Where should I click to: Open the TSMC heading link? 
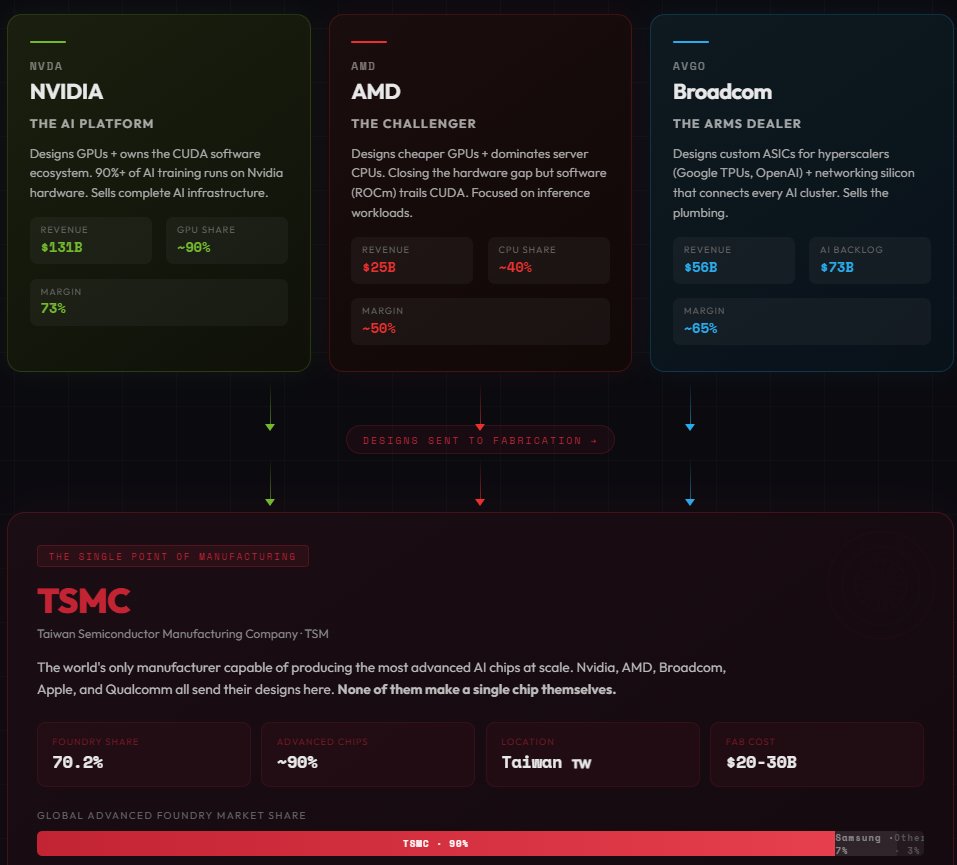(84, 601)
